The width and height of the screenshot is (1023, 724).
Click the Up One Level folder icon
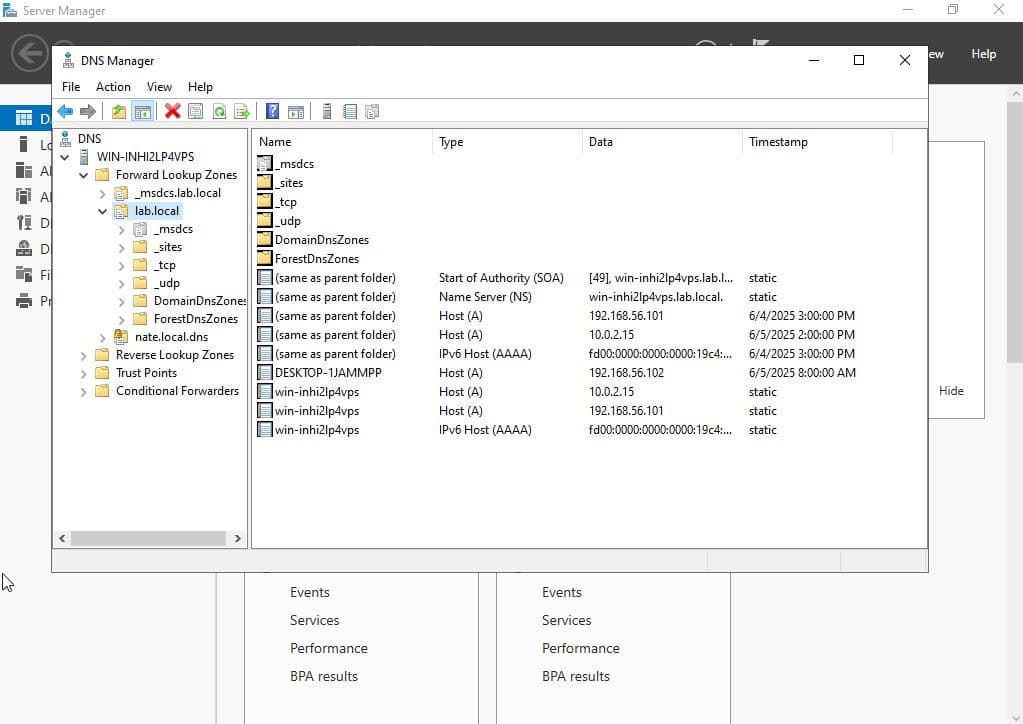click(x=119, y=111)
